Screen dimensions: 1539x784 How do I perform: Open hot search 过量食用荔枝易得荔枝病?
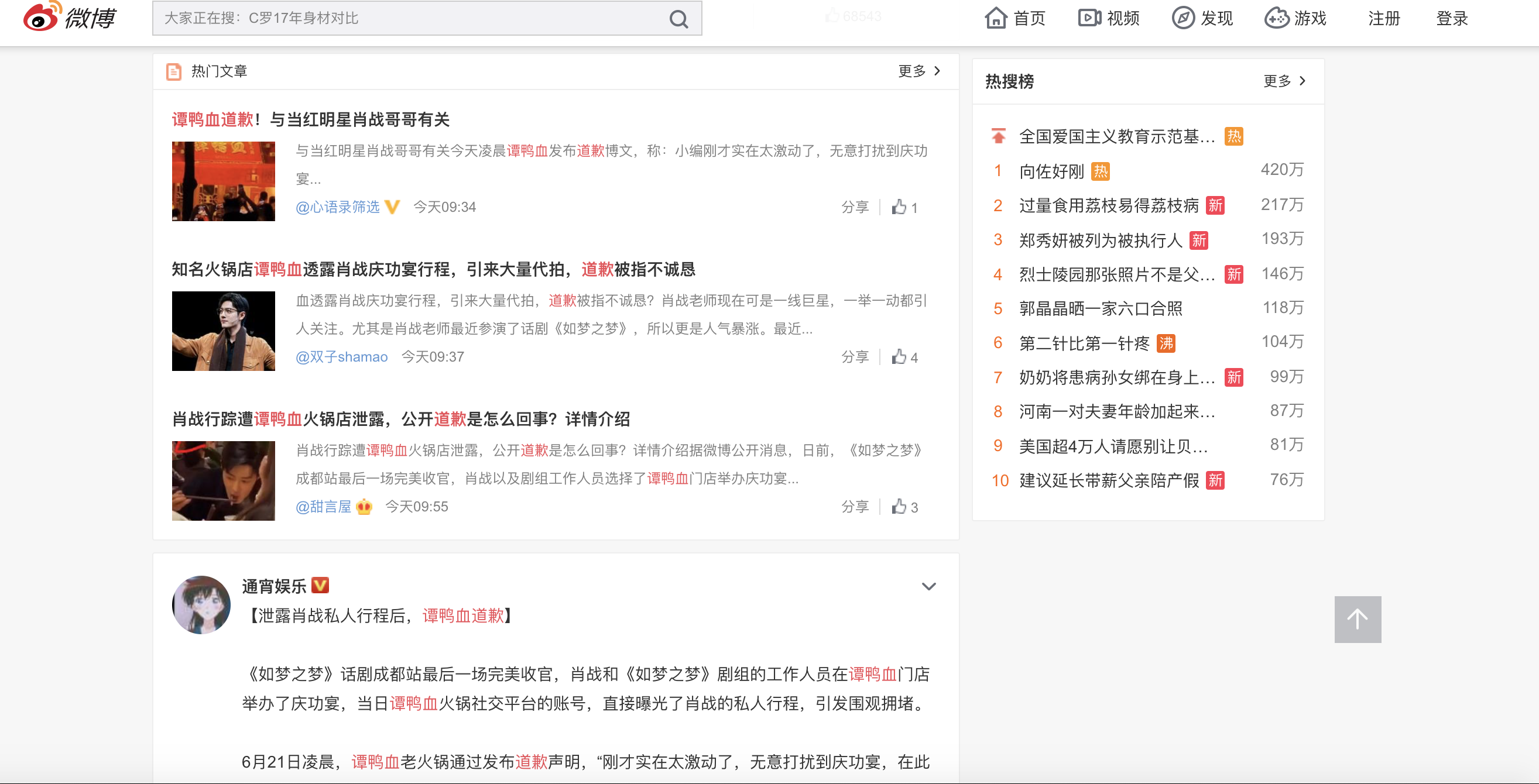(1109, 205)
